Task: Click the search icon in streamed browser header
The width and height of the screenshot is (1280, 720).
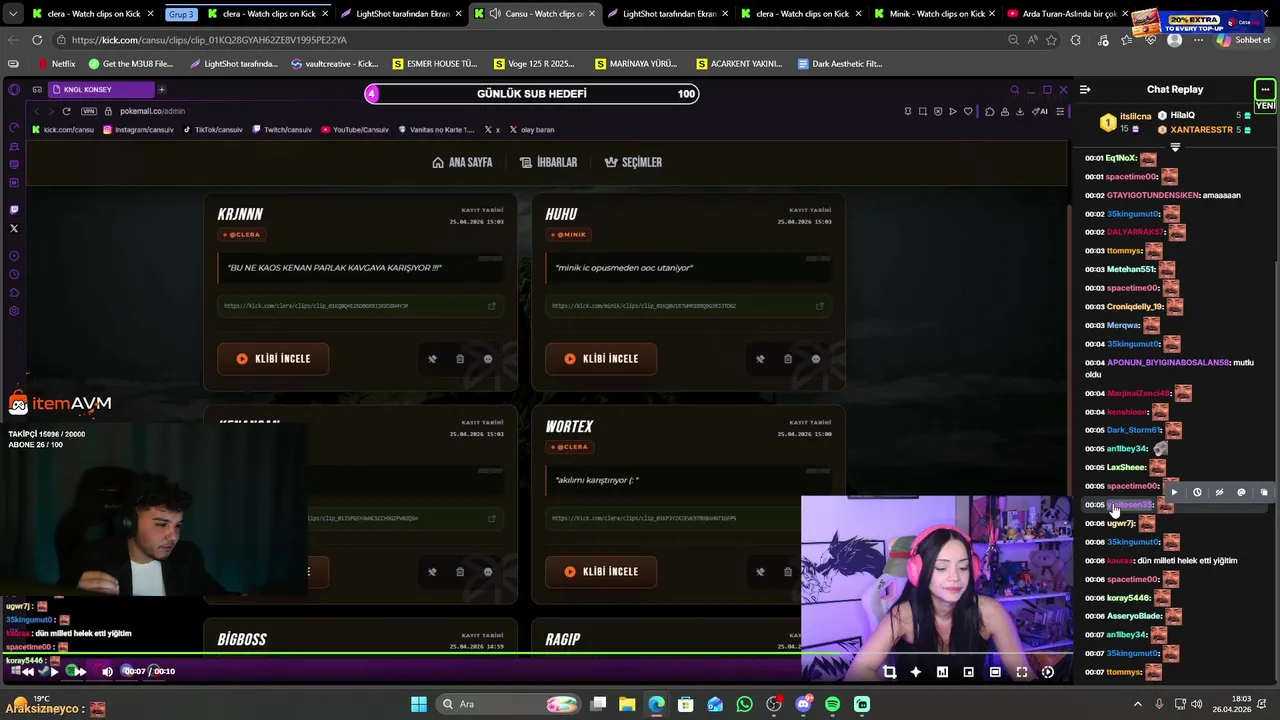Action: (1014, 90)
